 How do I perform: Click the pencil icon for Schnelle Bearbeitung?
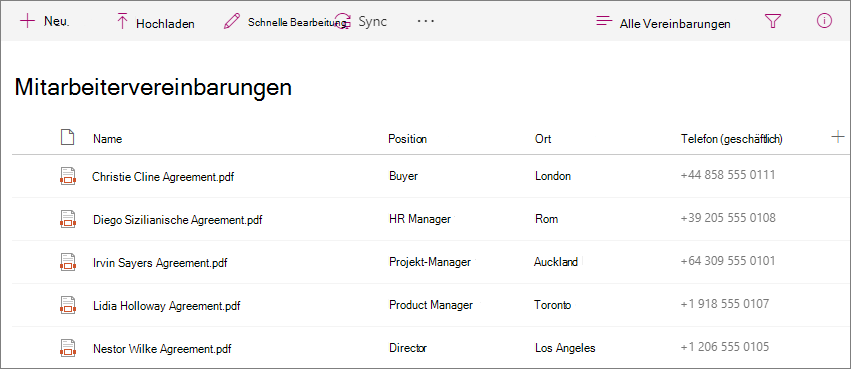point(232,22)
